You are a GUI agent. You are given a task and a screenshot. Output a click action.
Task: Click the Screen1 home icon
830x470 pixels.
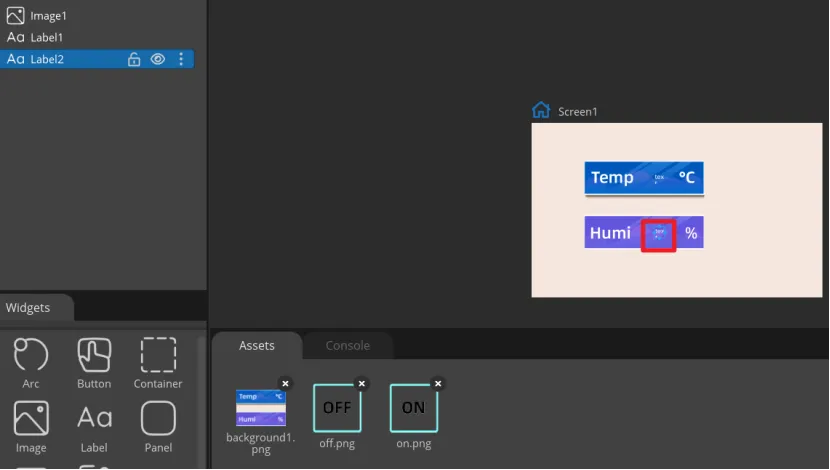coord(541,111)
